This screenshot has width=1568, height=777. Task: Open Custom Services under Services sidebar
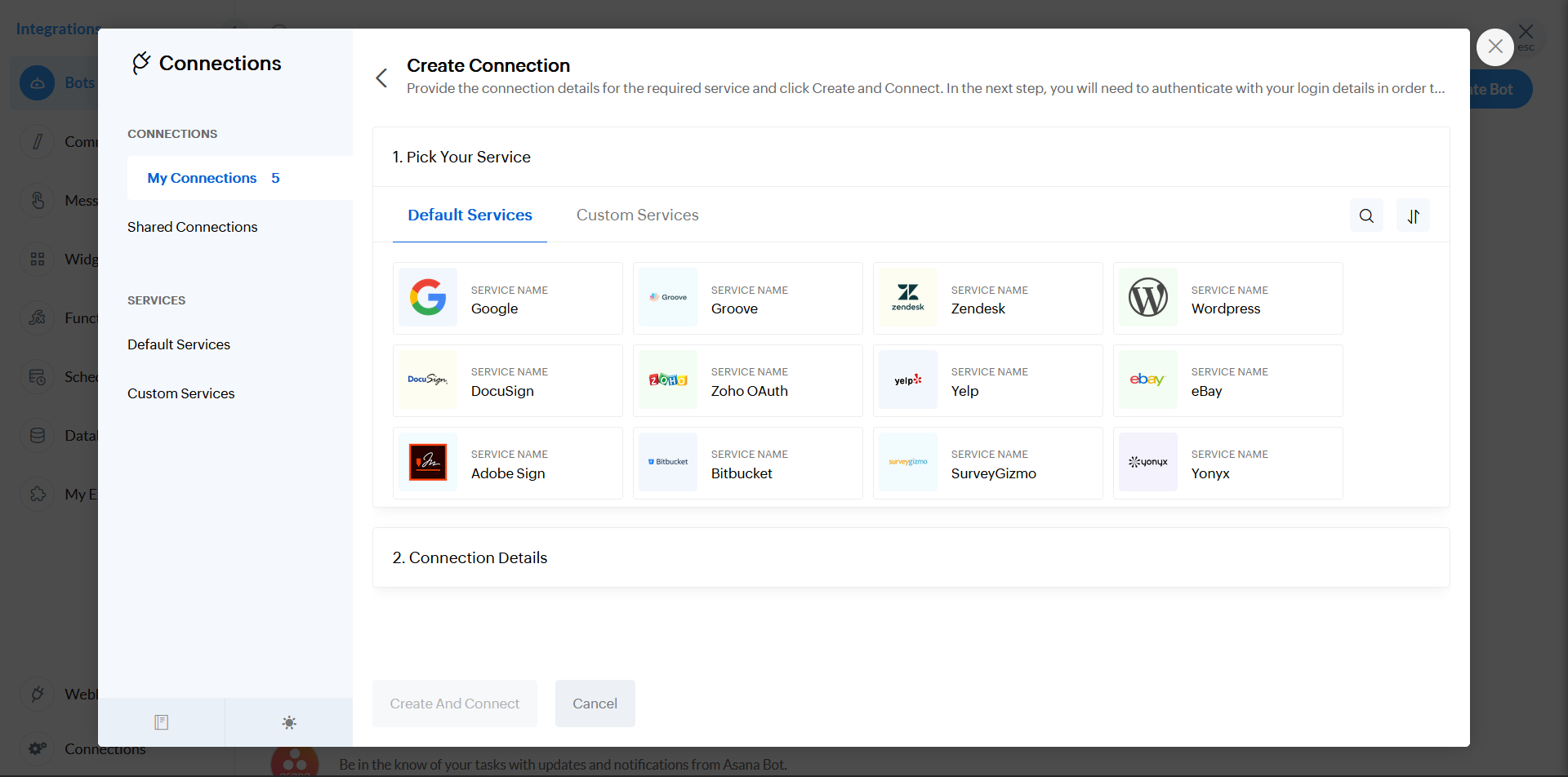[x=180, y=393]
